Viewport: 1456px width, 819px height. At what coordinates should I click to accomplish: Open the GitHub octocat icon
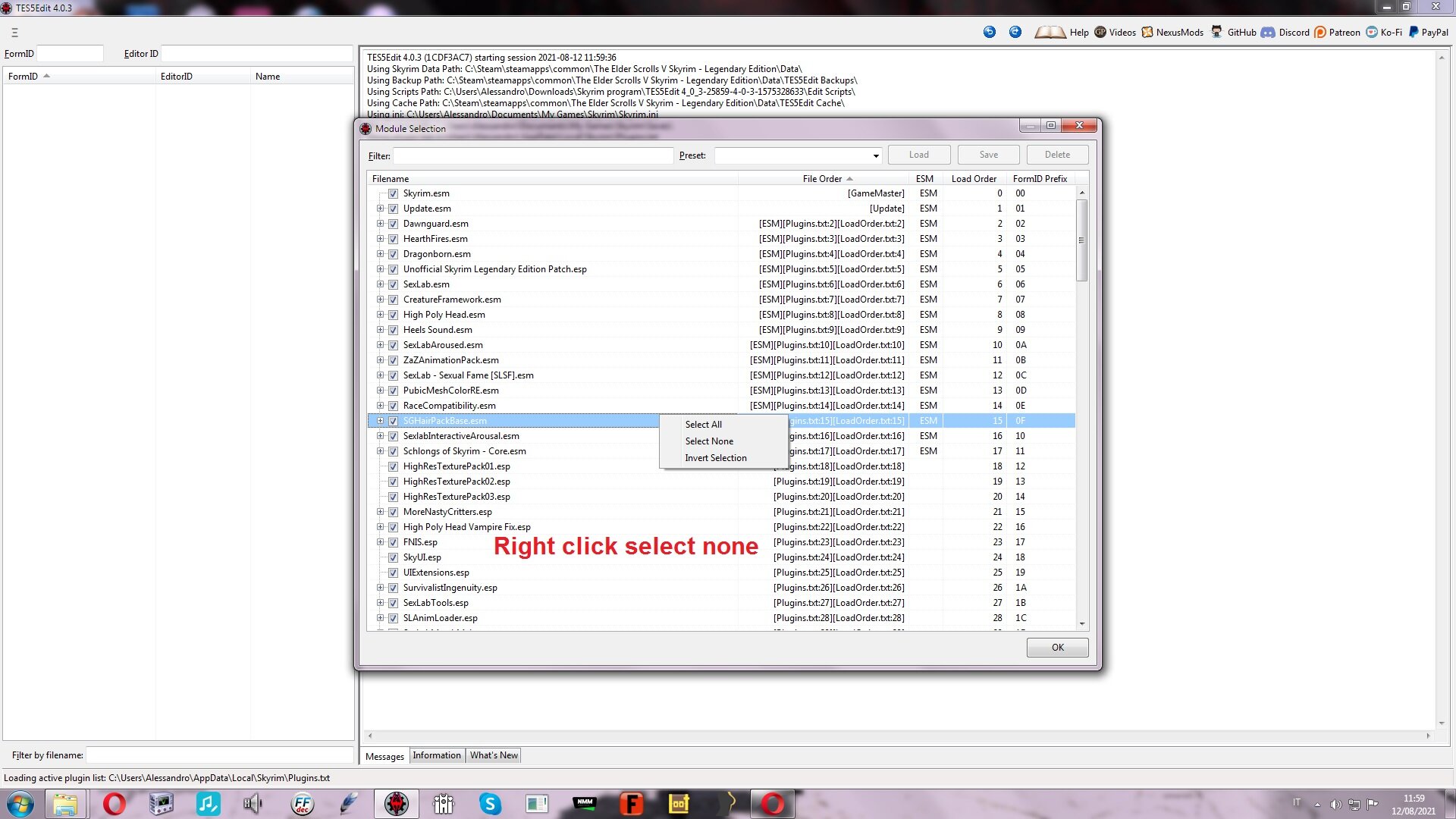pyautogui.click(x=1216, y=32)
